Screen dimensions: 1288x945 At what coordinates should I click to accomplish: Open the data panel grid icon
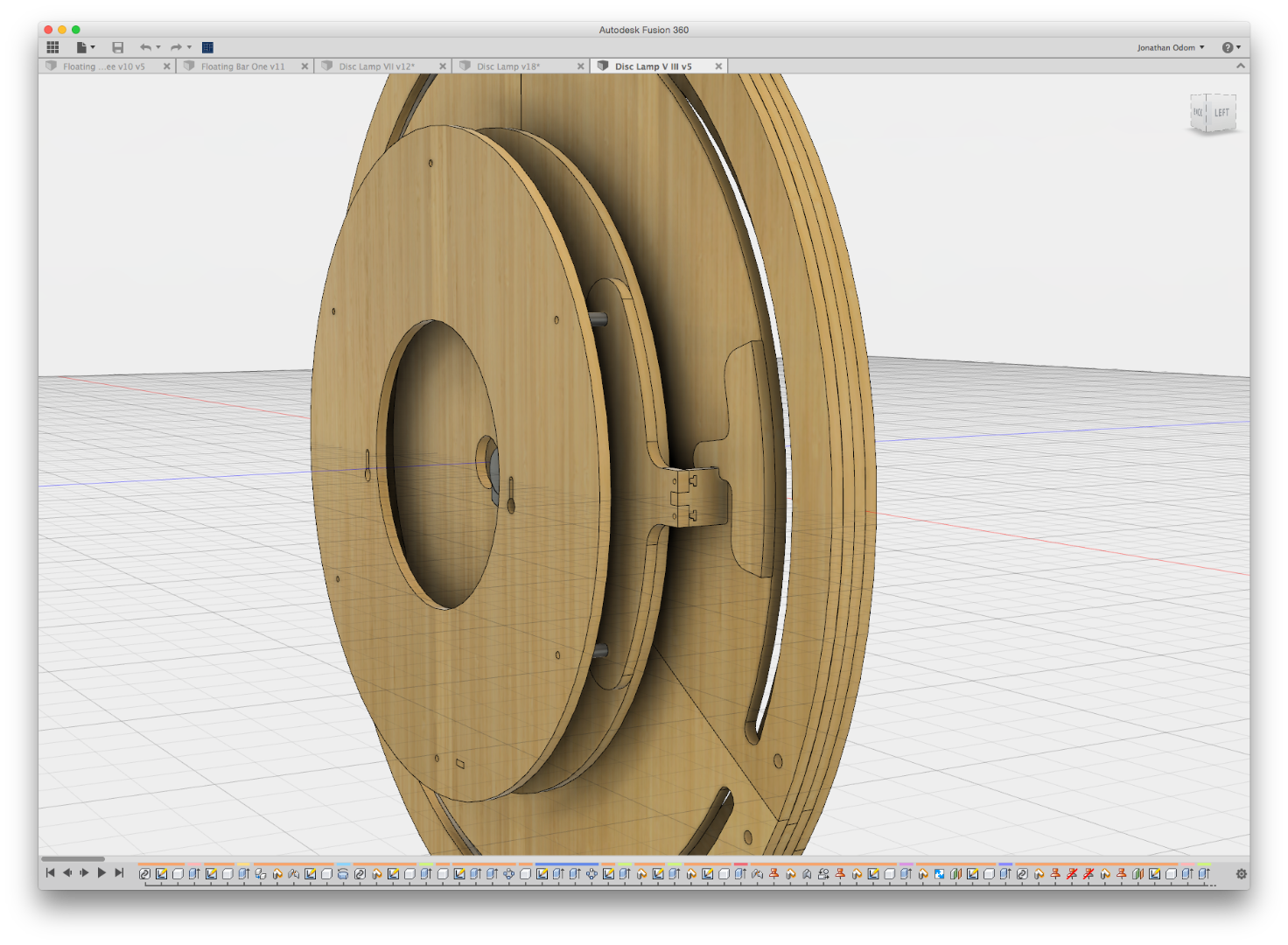[52, 47]
